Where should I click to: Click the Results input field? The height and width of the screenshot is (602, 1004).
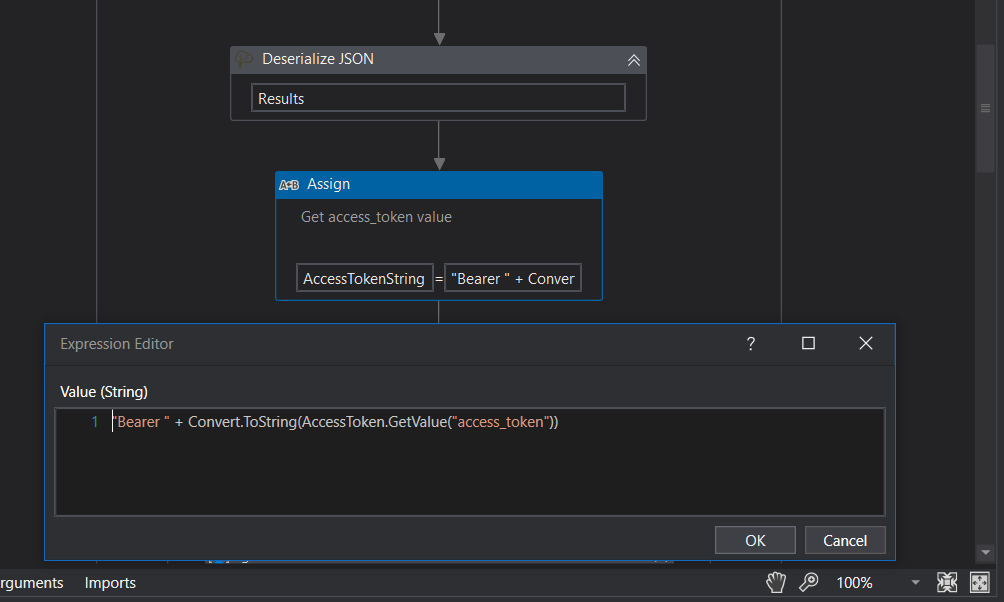click(438, 98)
